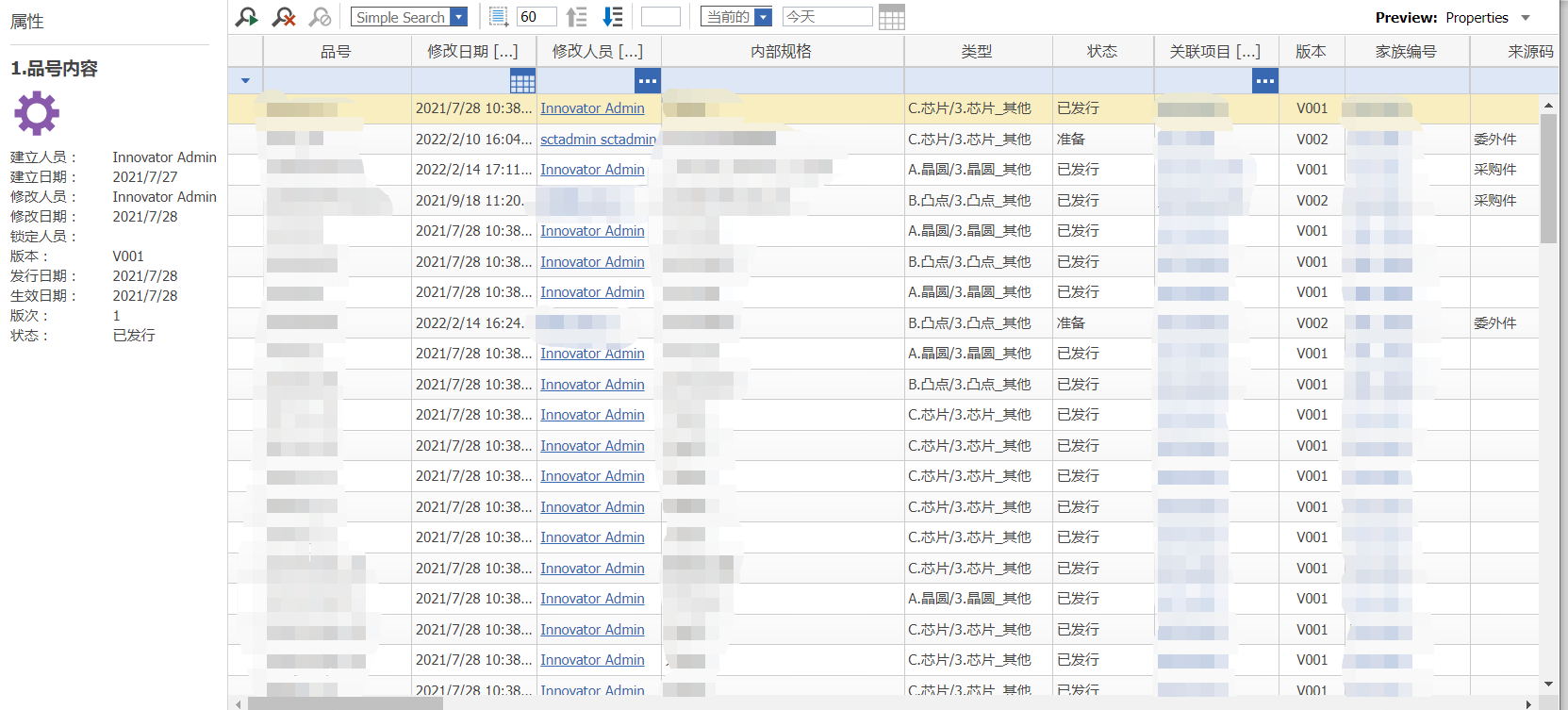Click the next page blue down-arrow icon

pos(613,17)
